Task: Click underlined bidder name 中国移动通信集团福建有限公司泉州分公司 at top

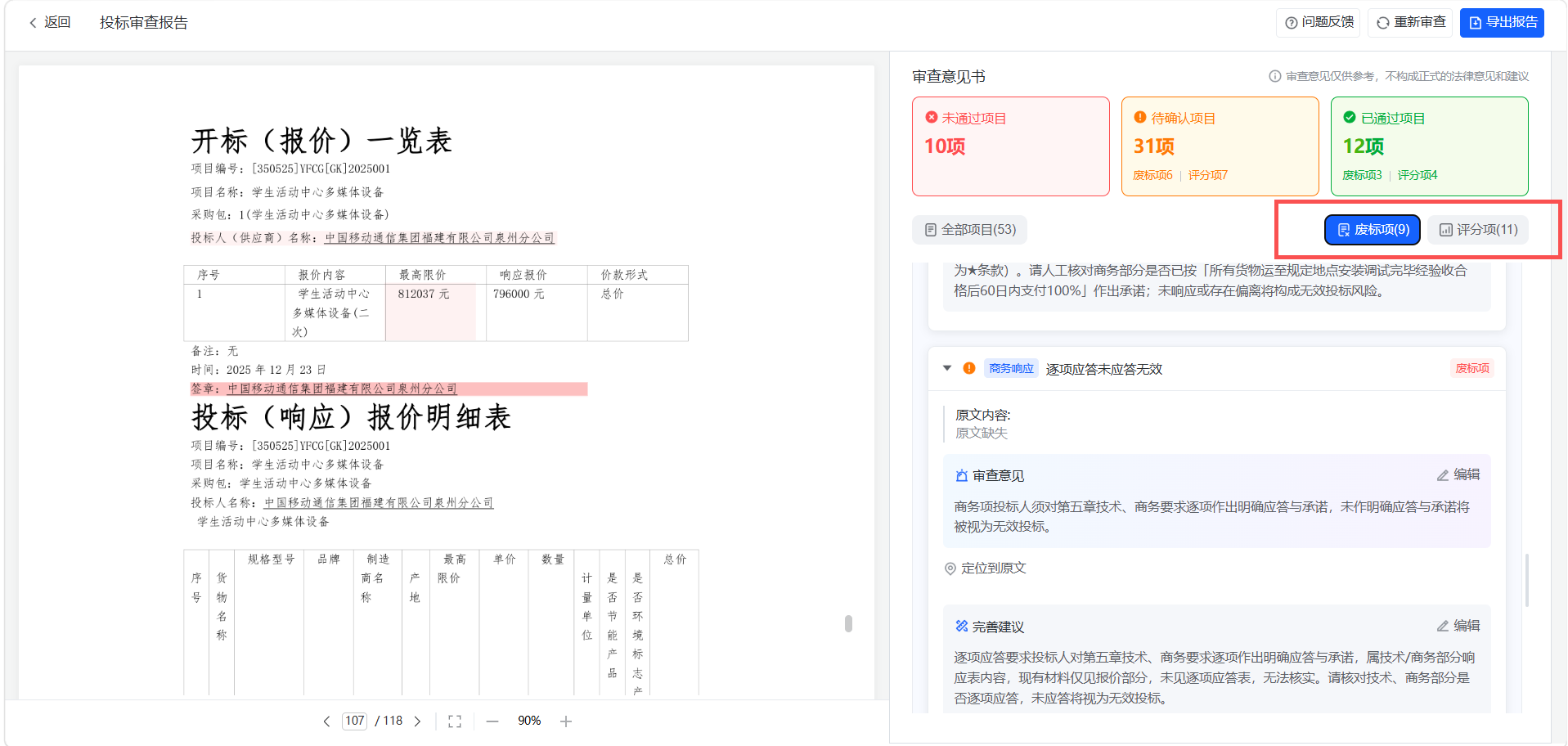Action: point(439,238)
